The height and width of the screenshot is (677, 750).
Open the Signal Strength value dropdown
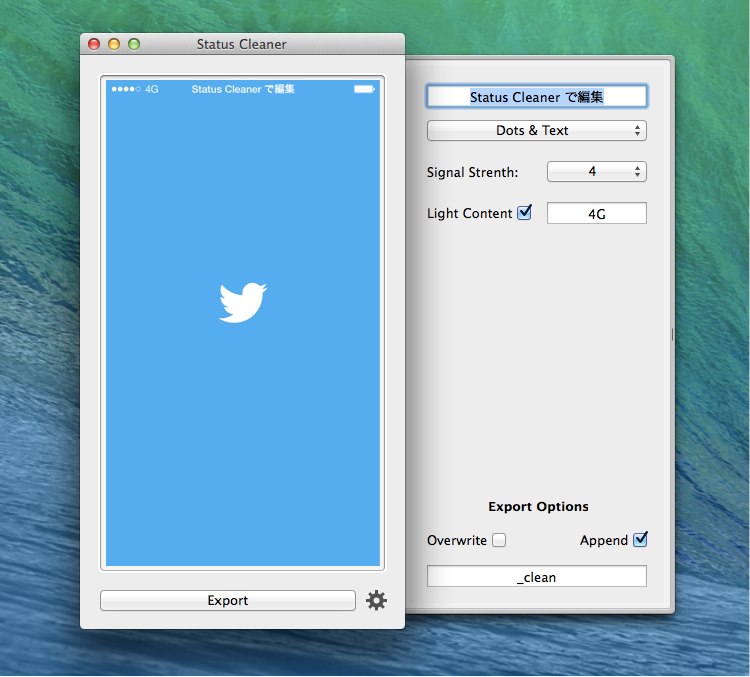coord(596,172)
